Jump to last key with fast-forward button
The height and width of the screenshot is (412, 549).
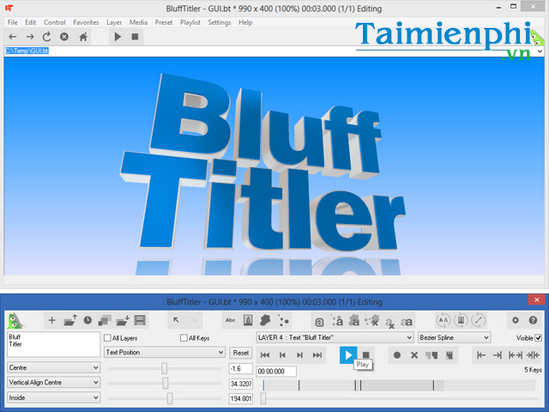317,355
